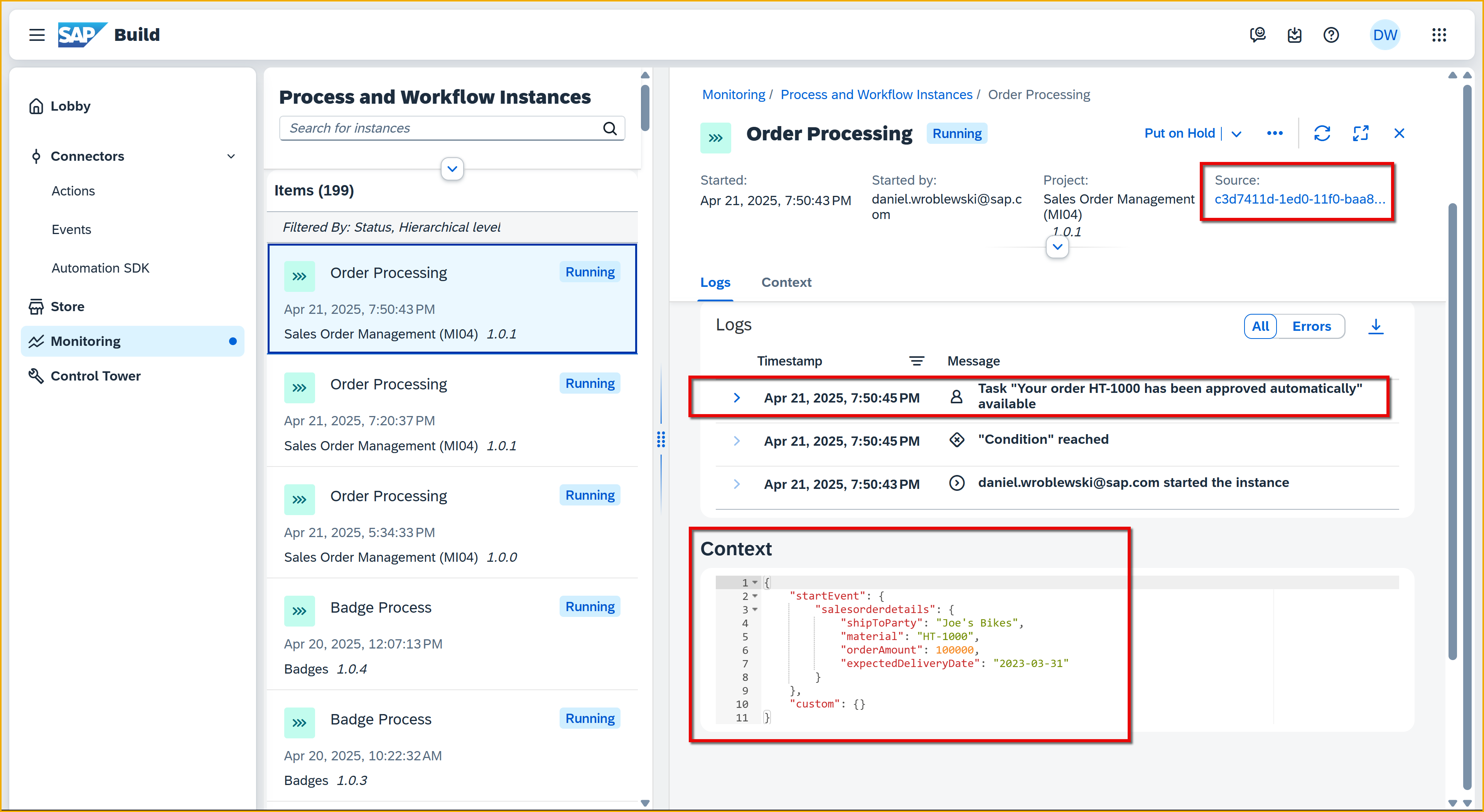Click the Monitoring chart icon

[x=36, y=341]
